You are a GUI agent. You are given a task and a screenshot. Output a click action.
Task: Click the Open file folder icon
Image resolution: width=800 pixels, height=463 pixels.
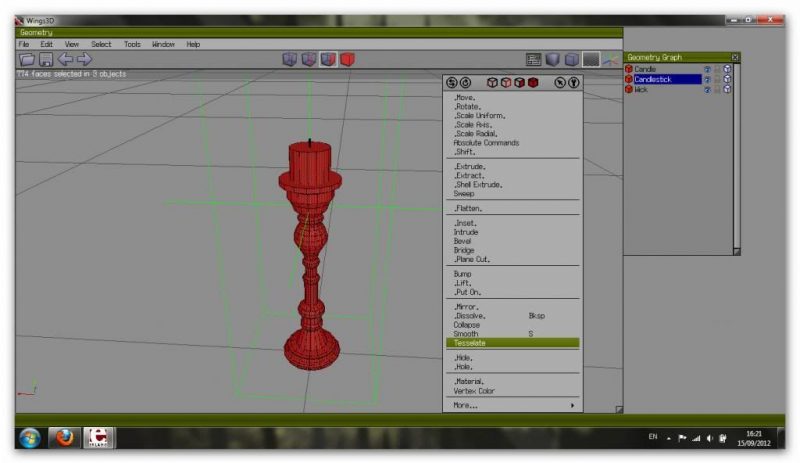click(x=25, y=60)
